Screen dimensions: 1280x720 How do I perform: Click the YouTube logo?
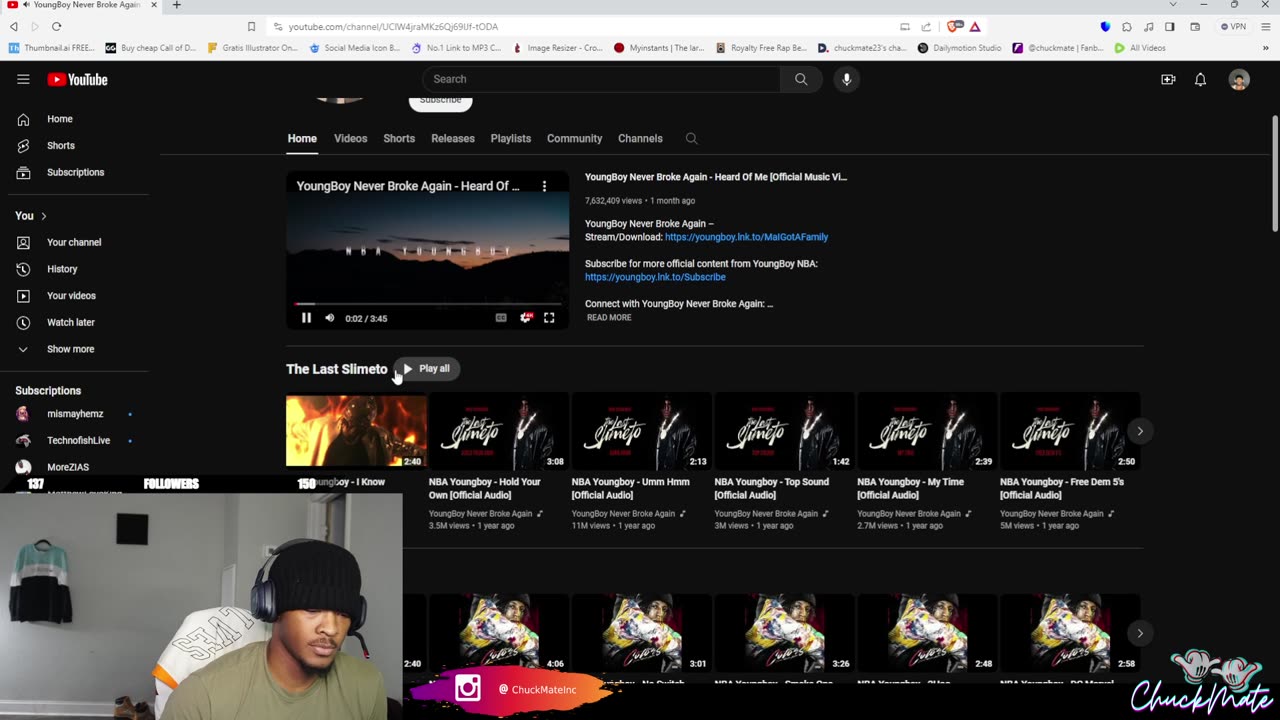coord(77,79)
